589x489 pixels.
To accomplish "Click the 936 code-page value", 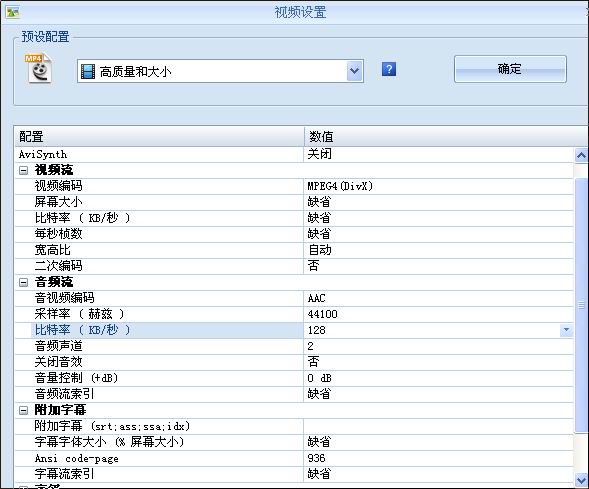I will (x=316, y=458).
